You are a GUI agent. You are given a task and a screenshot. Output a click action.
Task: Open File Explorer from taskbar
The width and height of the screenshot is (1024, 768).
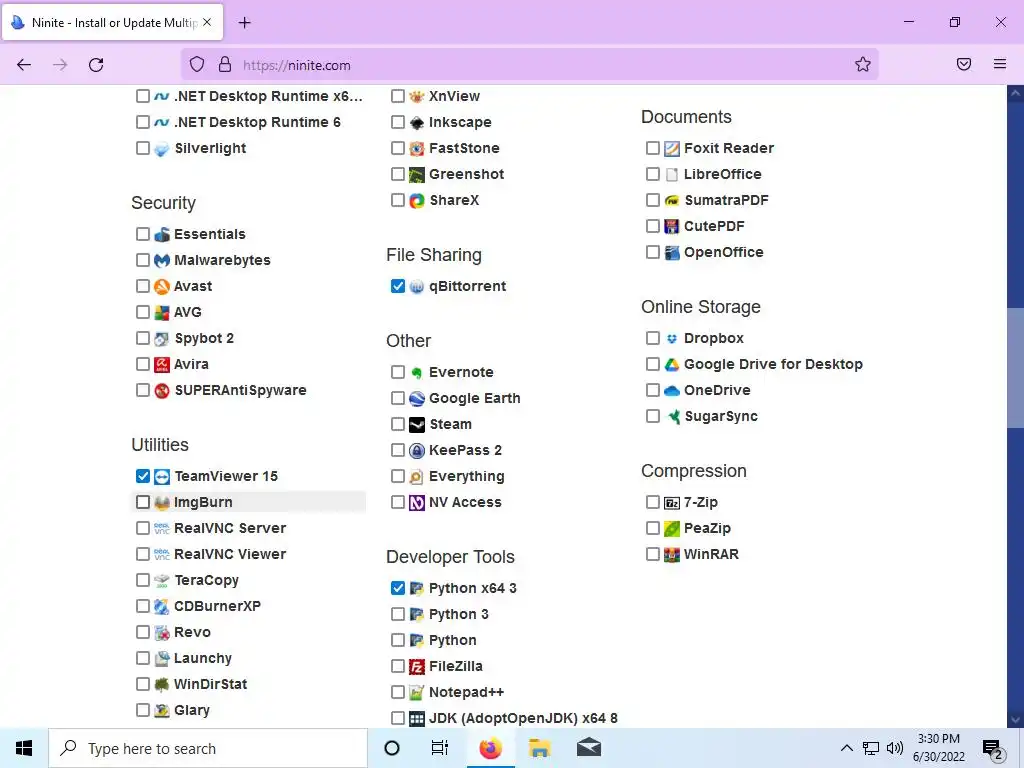tap(539, 748)
